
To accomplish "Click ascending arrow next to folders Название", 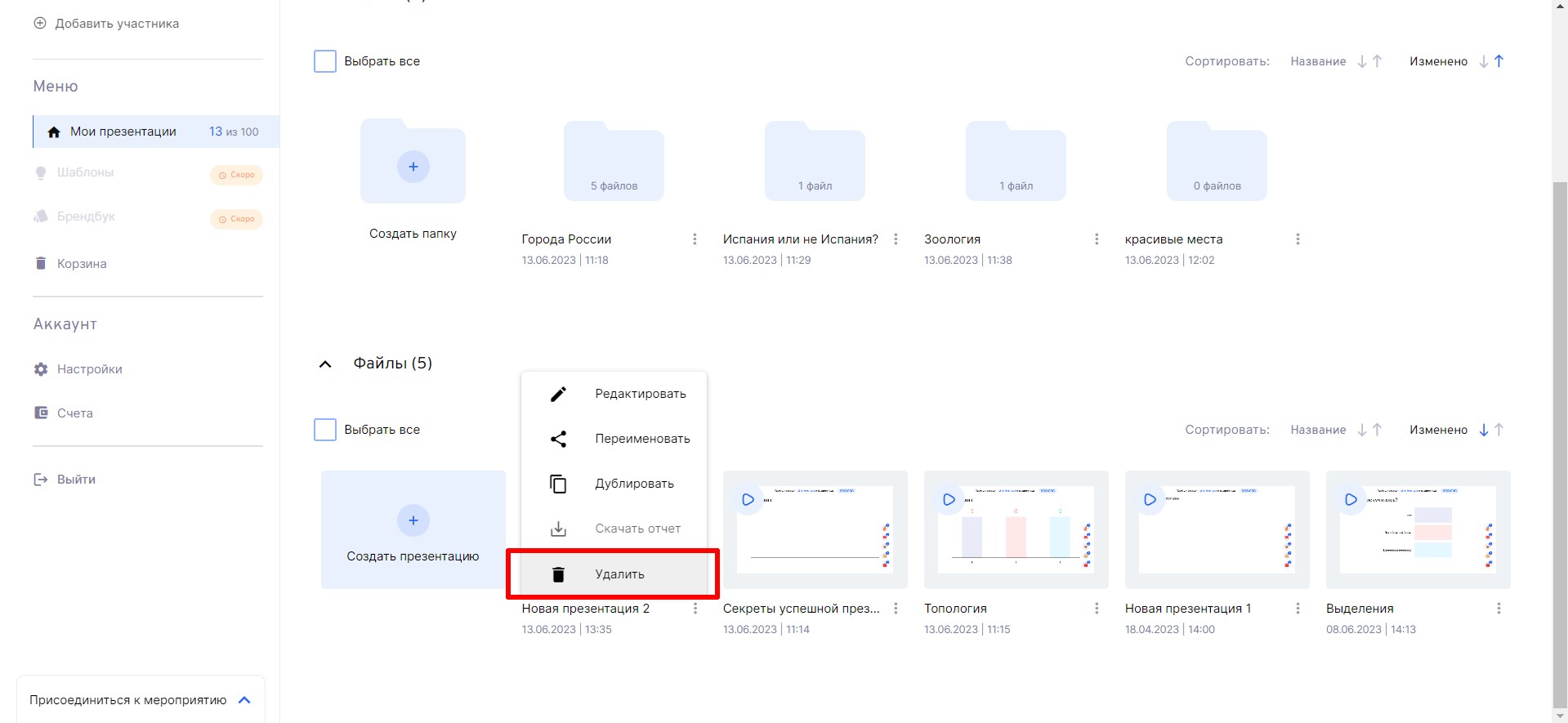I will [1377, 61].
